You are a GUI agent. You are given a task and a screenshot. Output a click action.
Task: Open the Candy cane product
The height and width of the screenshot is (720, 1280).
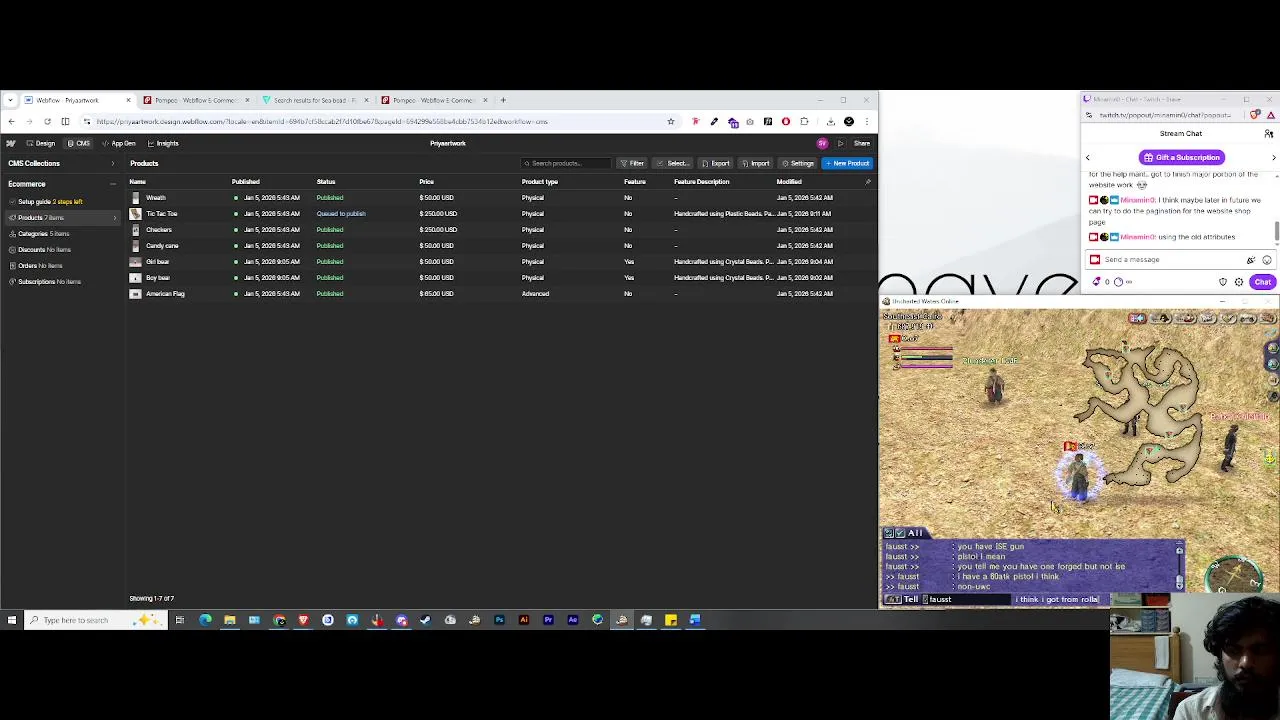point(162,246)
